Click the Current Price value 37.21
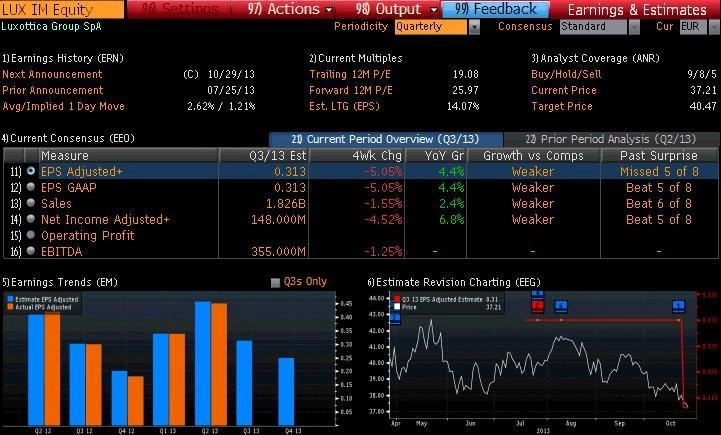This screenshot has width=721, height=435. pos(703,90)
